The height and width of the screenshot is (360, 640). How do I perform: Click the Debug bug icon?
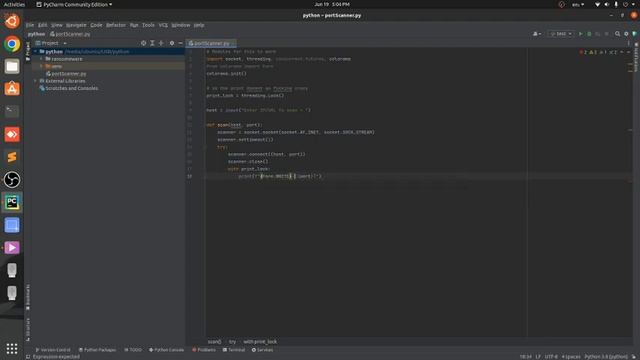pos(589,34)
